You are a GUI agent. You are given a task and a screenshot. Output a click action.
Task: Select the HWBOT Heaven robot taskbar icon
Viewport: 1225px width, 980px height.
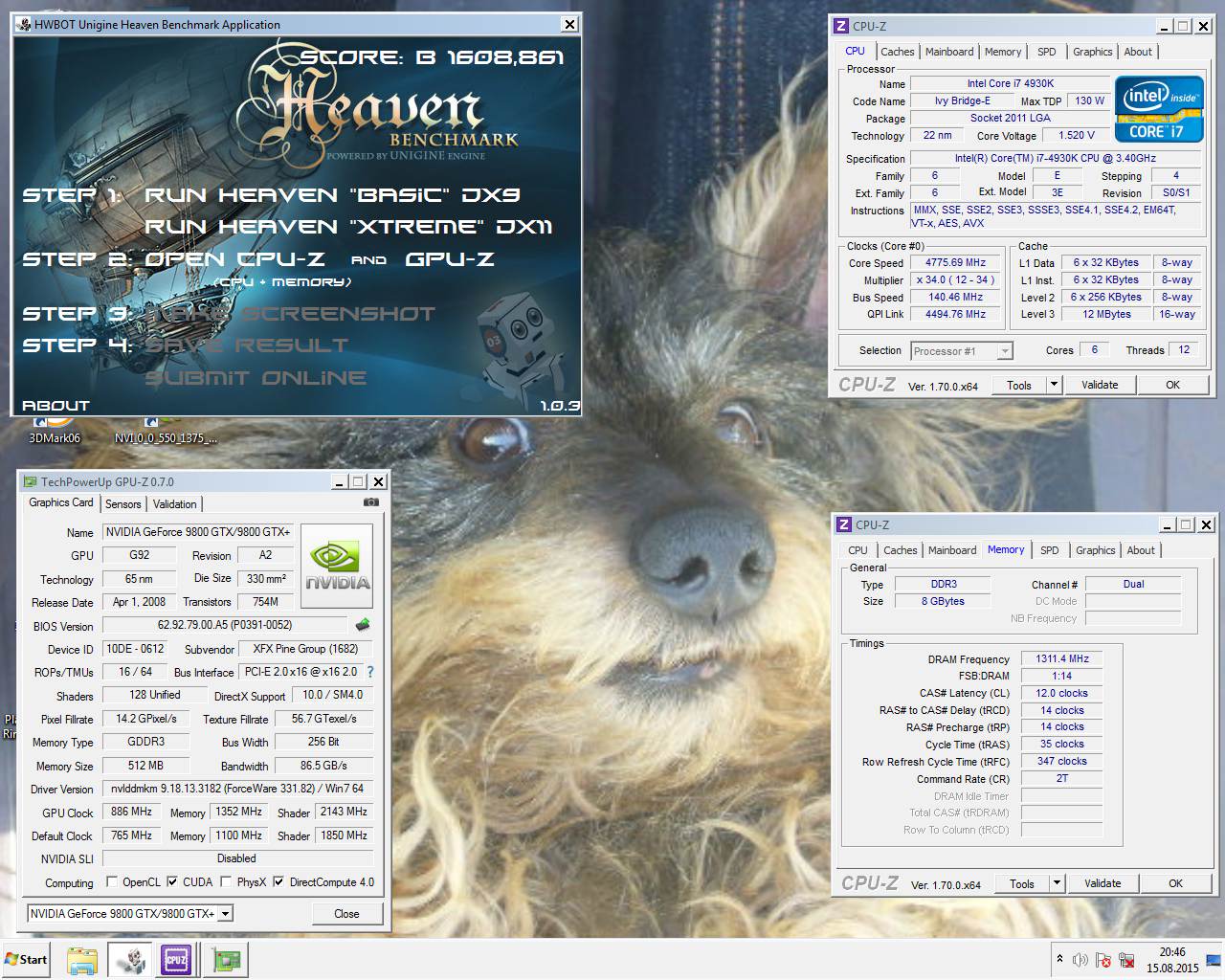point(130,960)
